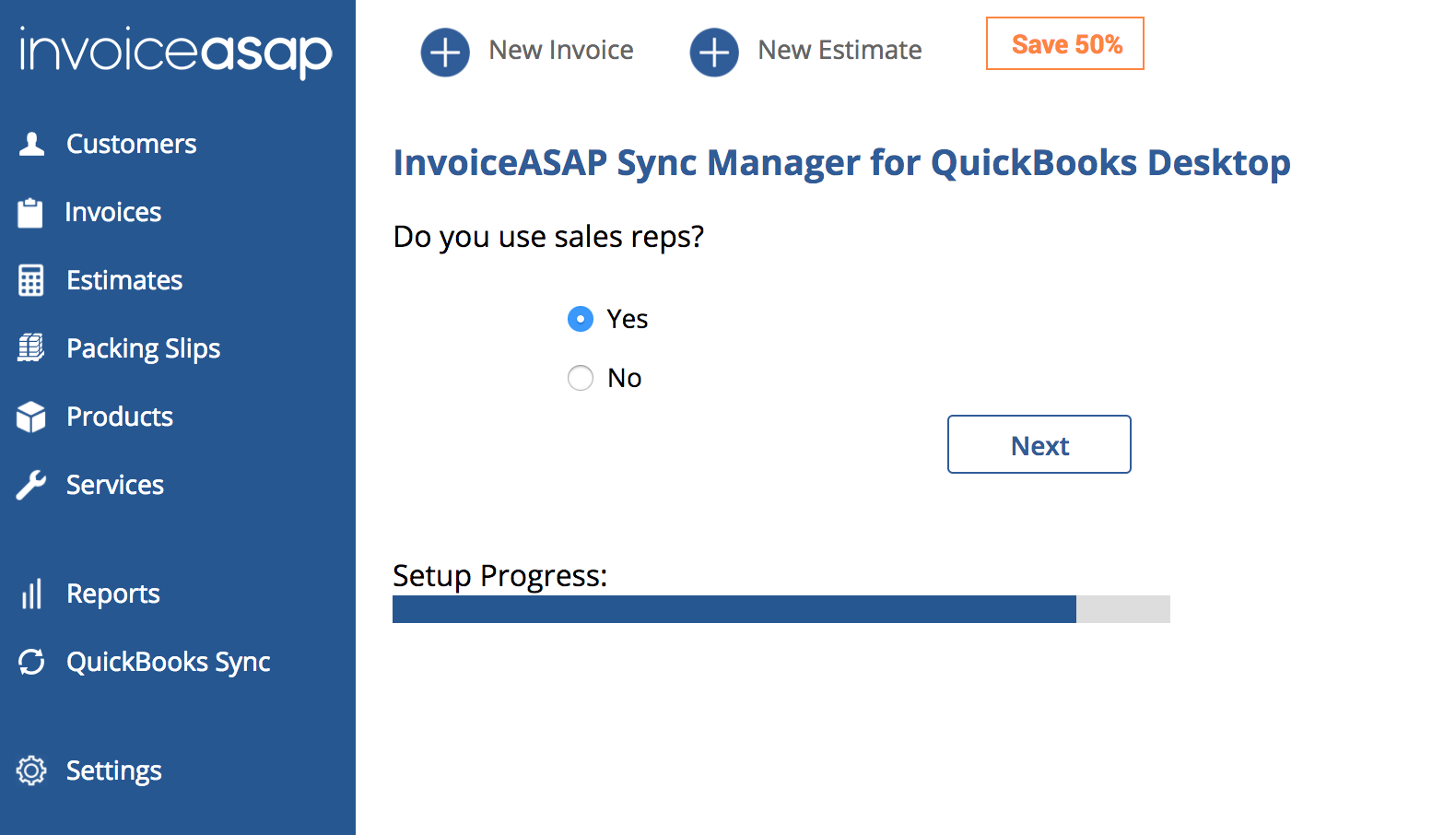
Task: Navigate to Services
Action: (115, 485)
